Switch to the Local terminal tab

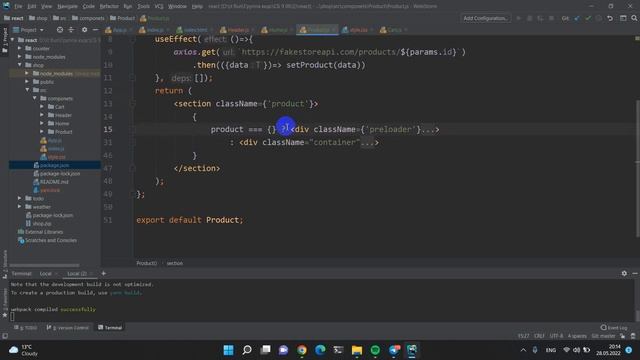46,273
